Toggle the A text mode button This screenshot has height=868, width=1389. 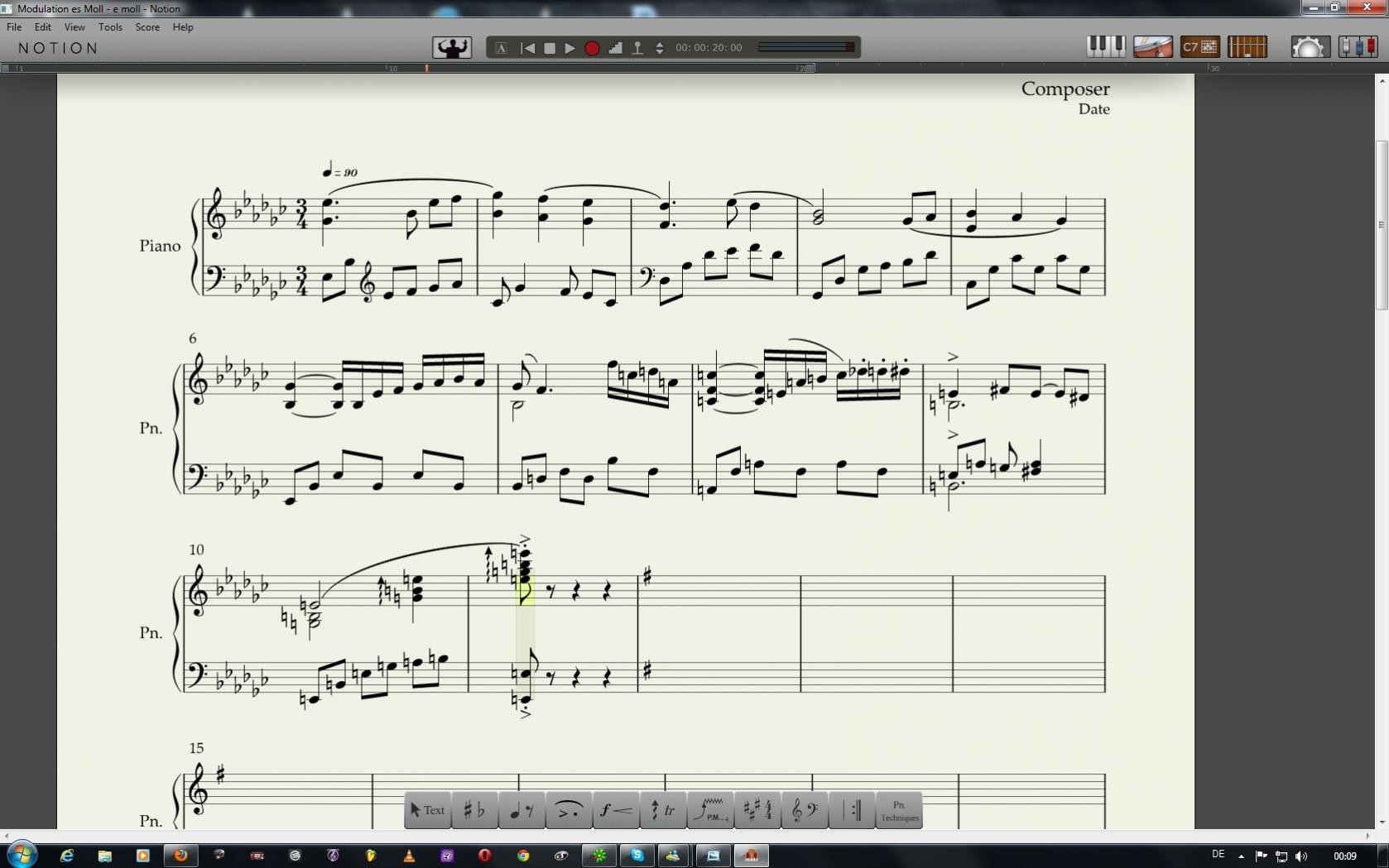coord(502,48)
